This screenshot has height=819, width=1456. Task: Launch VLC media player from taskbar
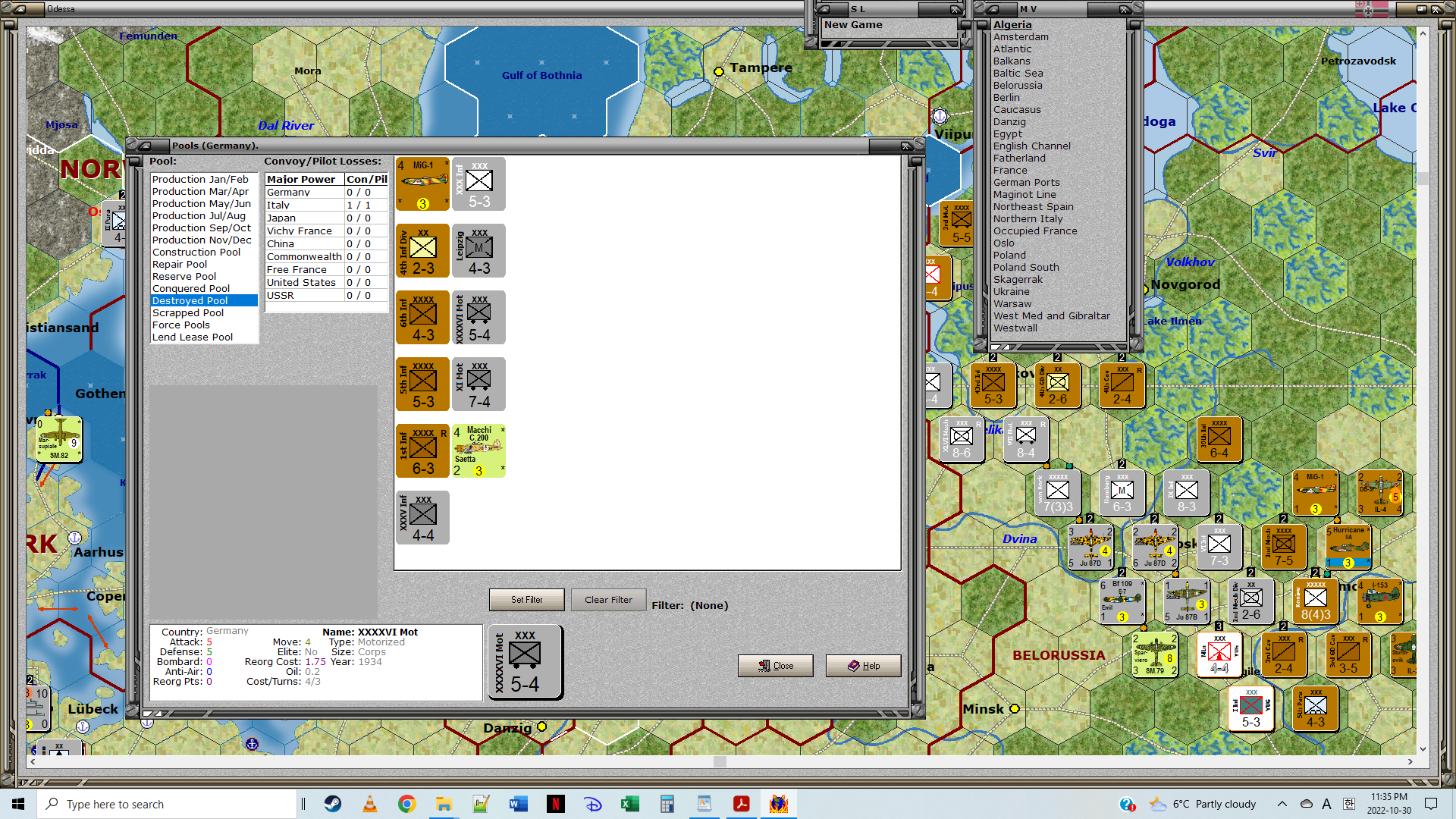[370, 804]
